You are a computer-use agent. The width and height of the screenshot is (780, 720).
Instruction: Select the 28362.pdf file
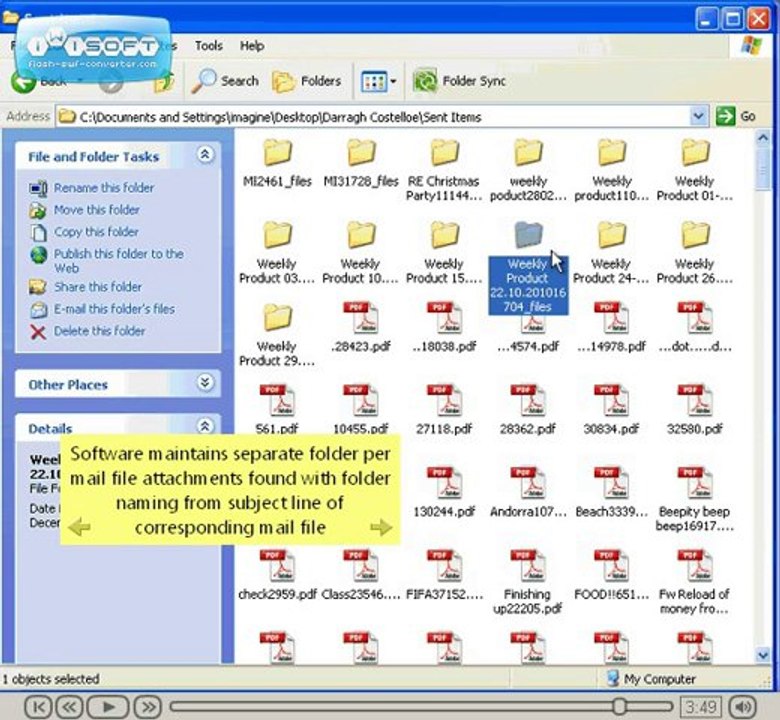[528, 410]
